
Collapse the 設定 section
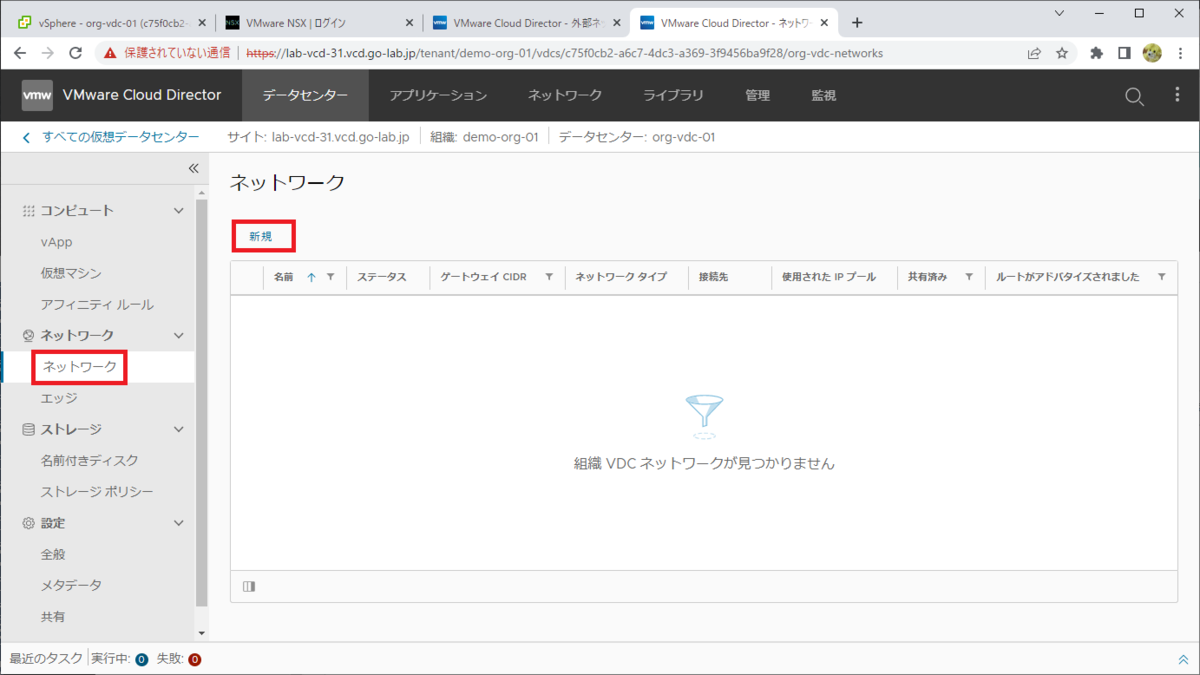tap(179, 523)
